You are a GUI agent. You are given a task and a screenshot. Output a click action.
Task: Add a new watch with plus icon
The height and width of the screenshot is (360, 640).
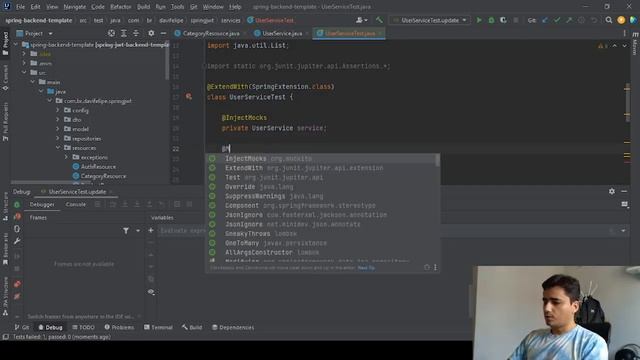[x=151, y=231]
